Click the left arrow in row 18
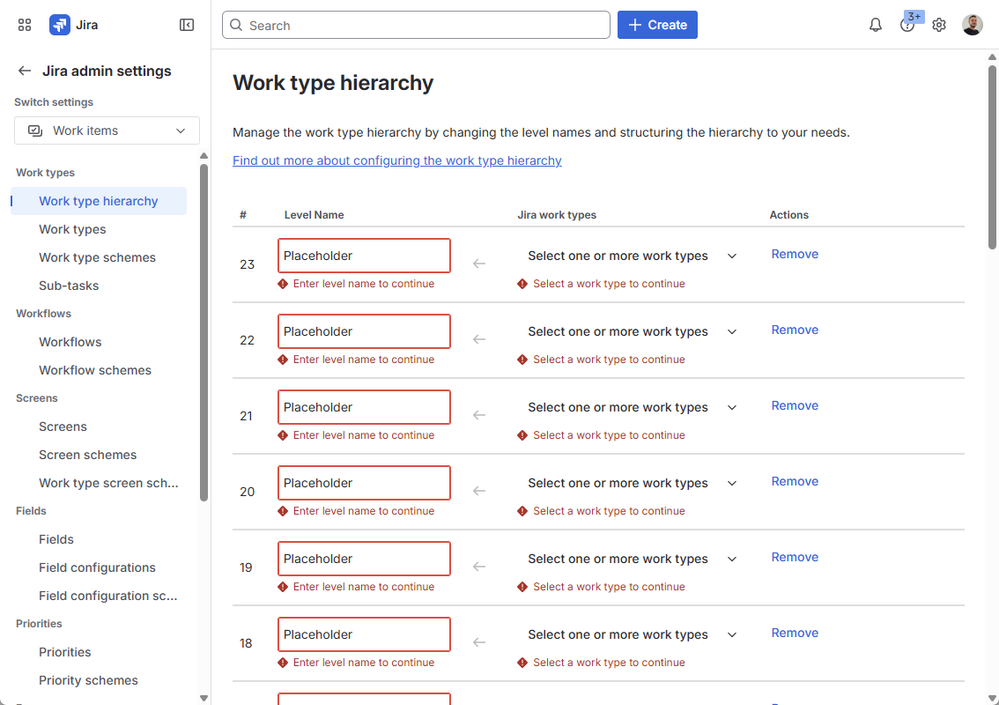The height and width of the screenshot is (705, 999). pos(479,643)
